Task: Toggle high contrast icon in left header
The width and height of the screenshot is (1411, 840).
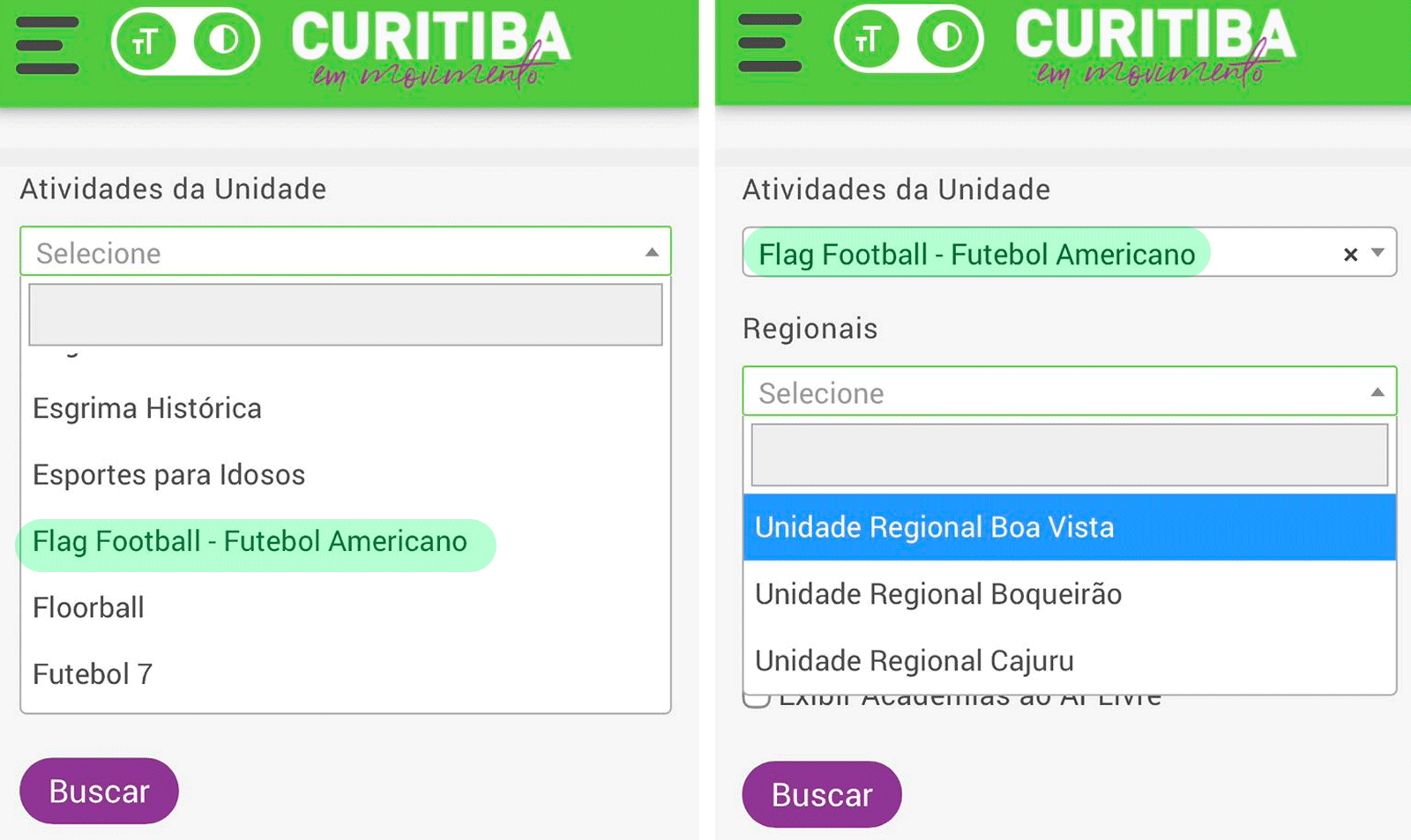Action: [x=223, y=41]
